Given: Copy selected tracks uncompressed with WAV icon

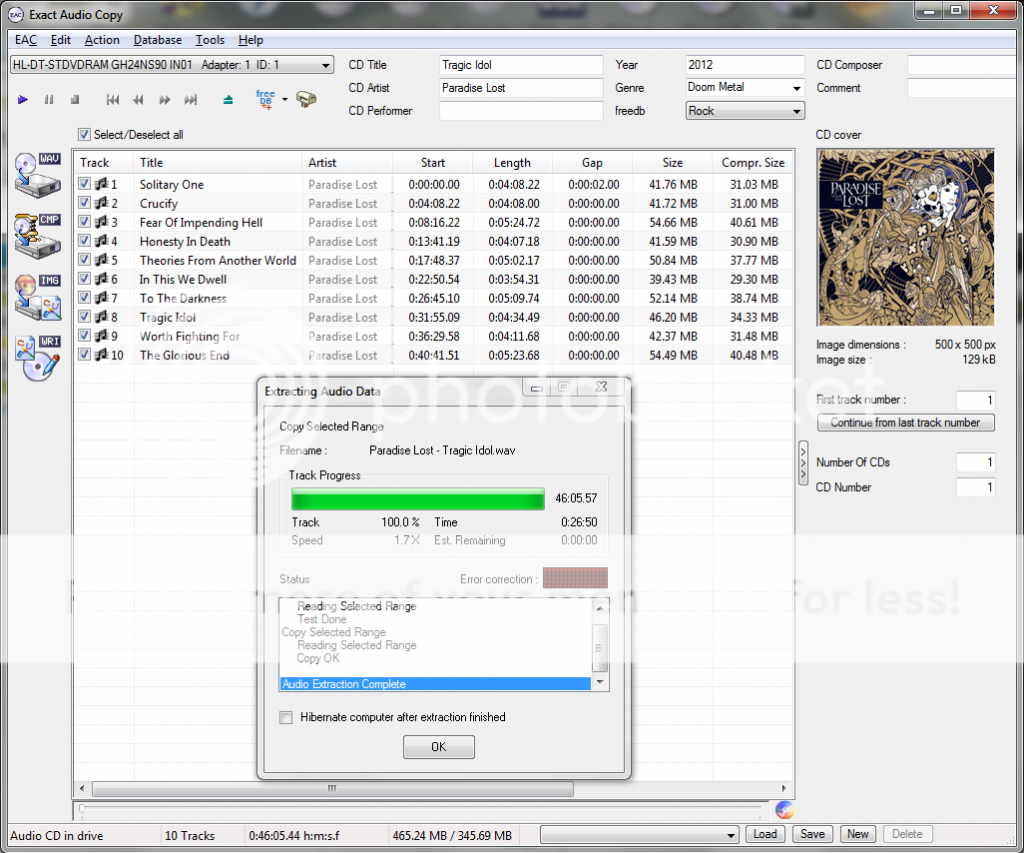Looking at the screenshot, I should click(38, 175).
